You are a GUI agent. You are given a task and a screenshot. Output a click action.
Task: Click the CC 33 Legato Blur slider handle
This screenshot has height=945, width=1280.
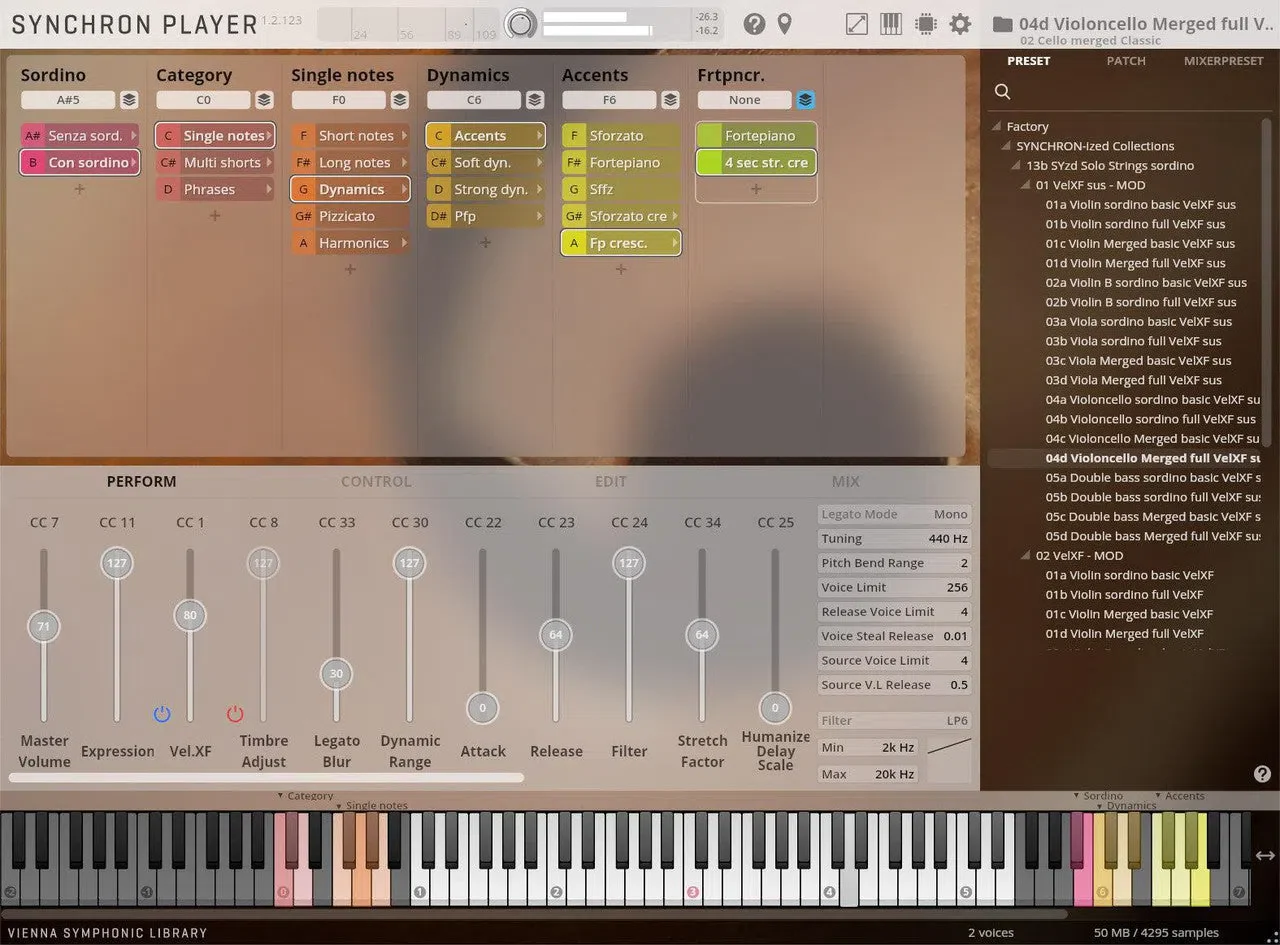[336, 674]
